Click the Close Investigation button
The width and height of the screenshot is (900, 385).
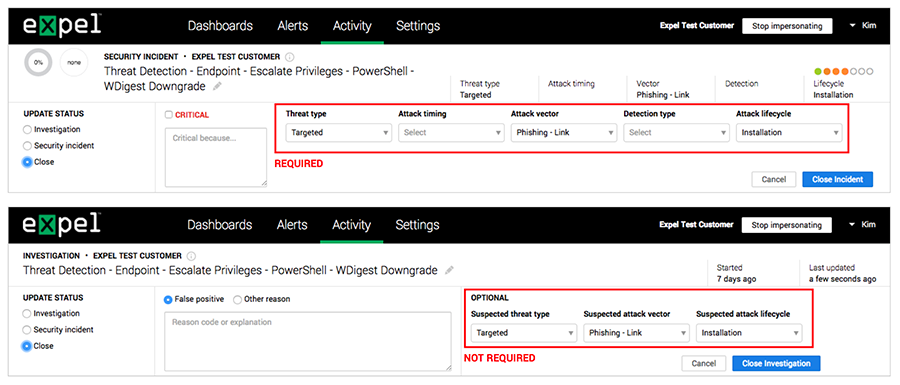(776, 363)
